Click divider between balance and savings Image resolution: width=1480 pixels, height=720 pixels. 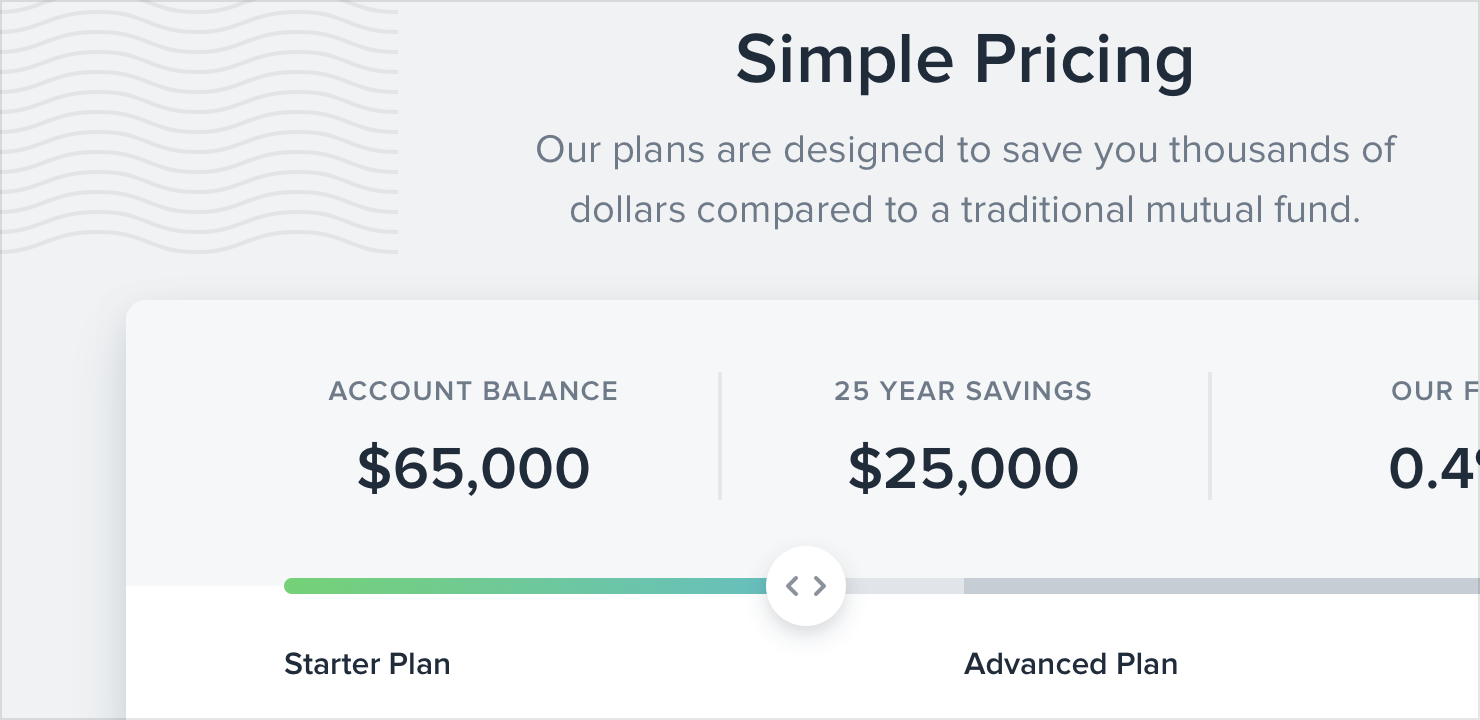tap(720, 436)
